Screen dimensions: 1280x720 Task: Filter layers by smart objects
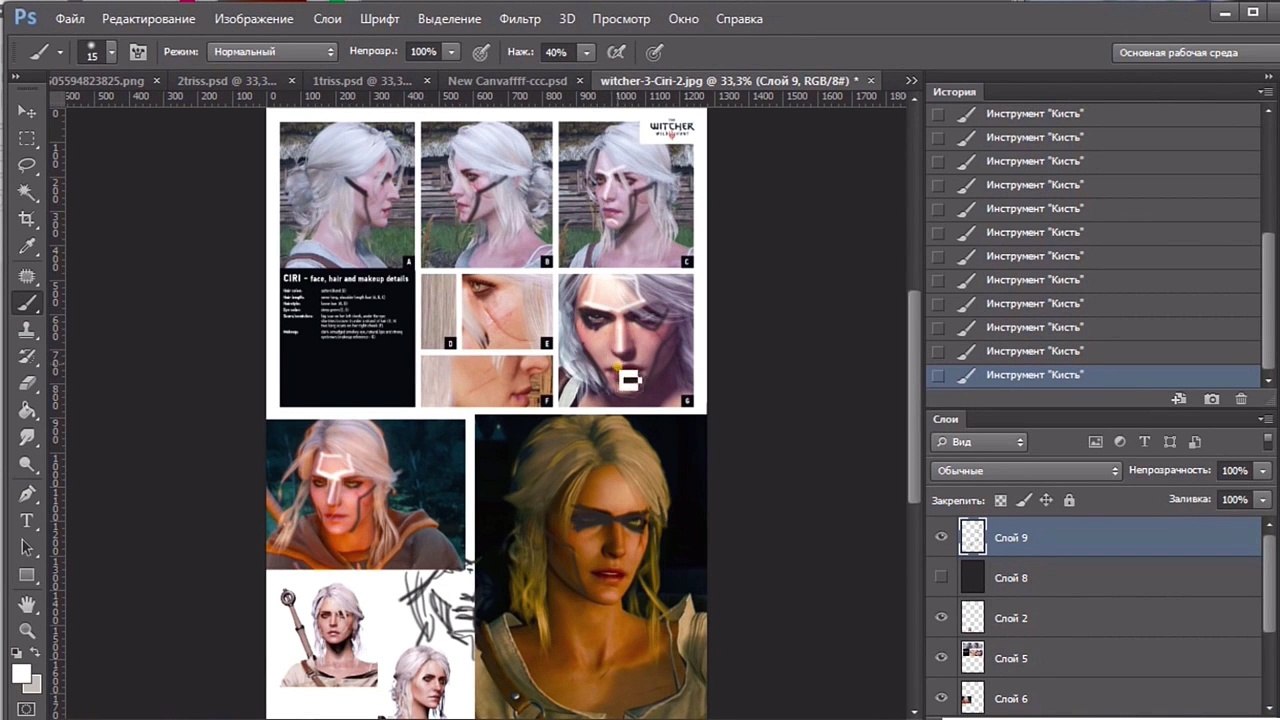tap(1194, 442)
